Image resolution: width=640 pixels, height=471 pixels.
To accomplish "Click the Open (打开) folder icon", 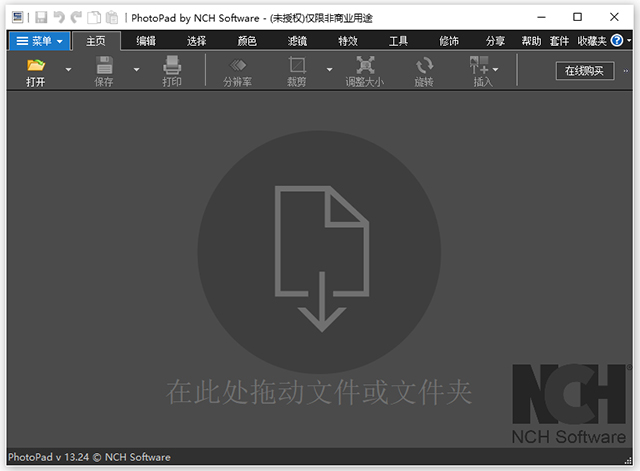I will click(36, 65).
